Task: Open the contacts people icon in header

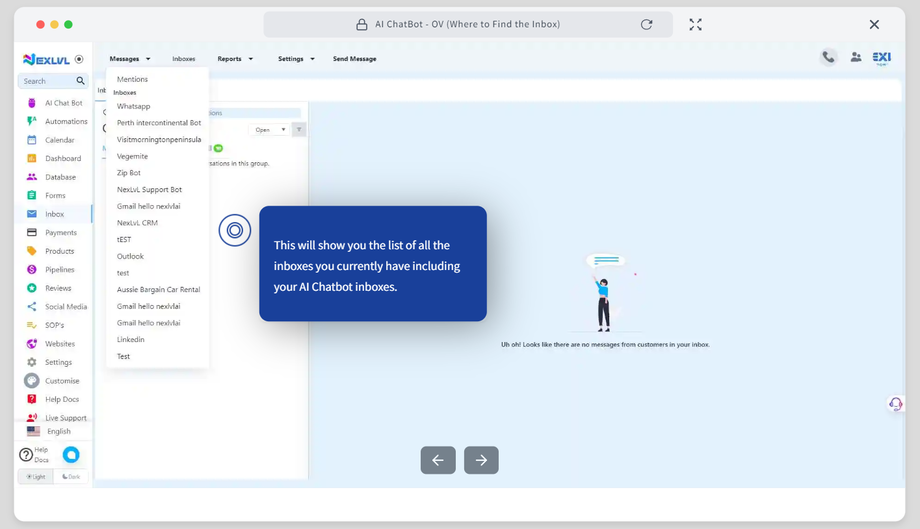Action: (x=856, y=57)
